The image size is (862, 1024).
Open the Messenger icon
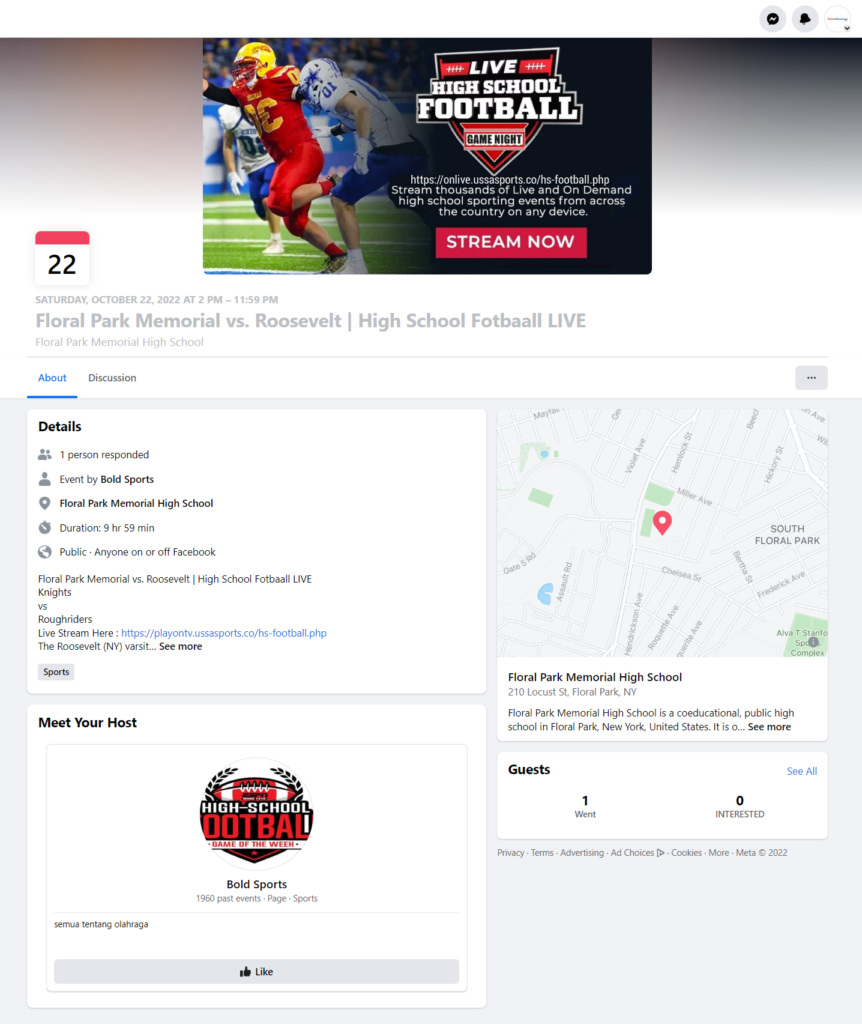(x=773, y=19)
